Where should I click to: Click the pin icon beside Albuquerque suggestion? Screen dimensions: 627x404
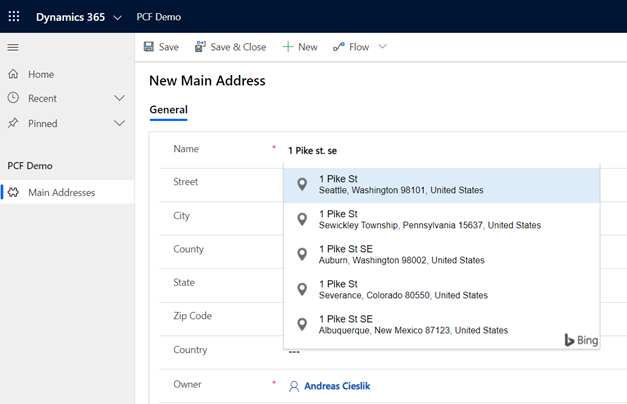pyautogui.click(x=302, y=324)
